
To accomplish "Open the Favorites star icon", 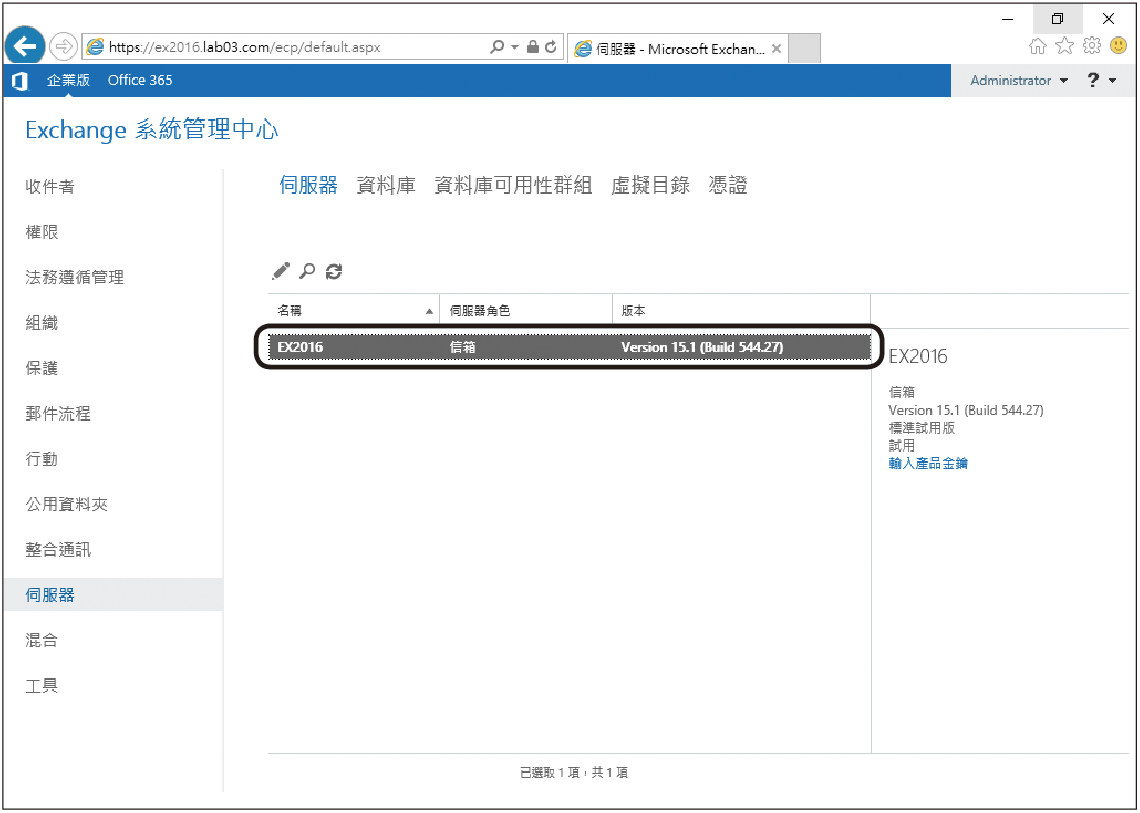I will coord(1064,46).
